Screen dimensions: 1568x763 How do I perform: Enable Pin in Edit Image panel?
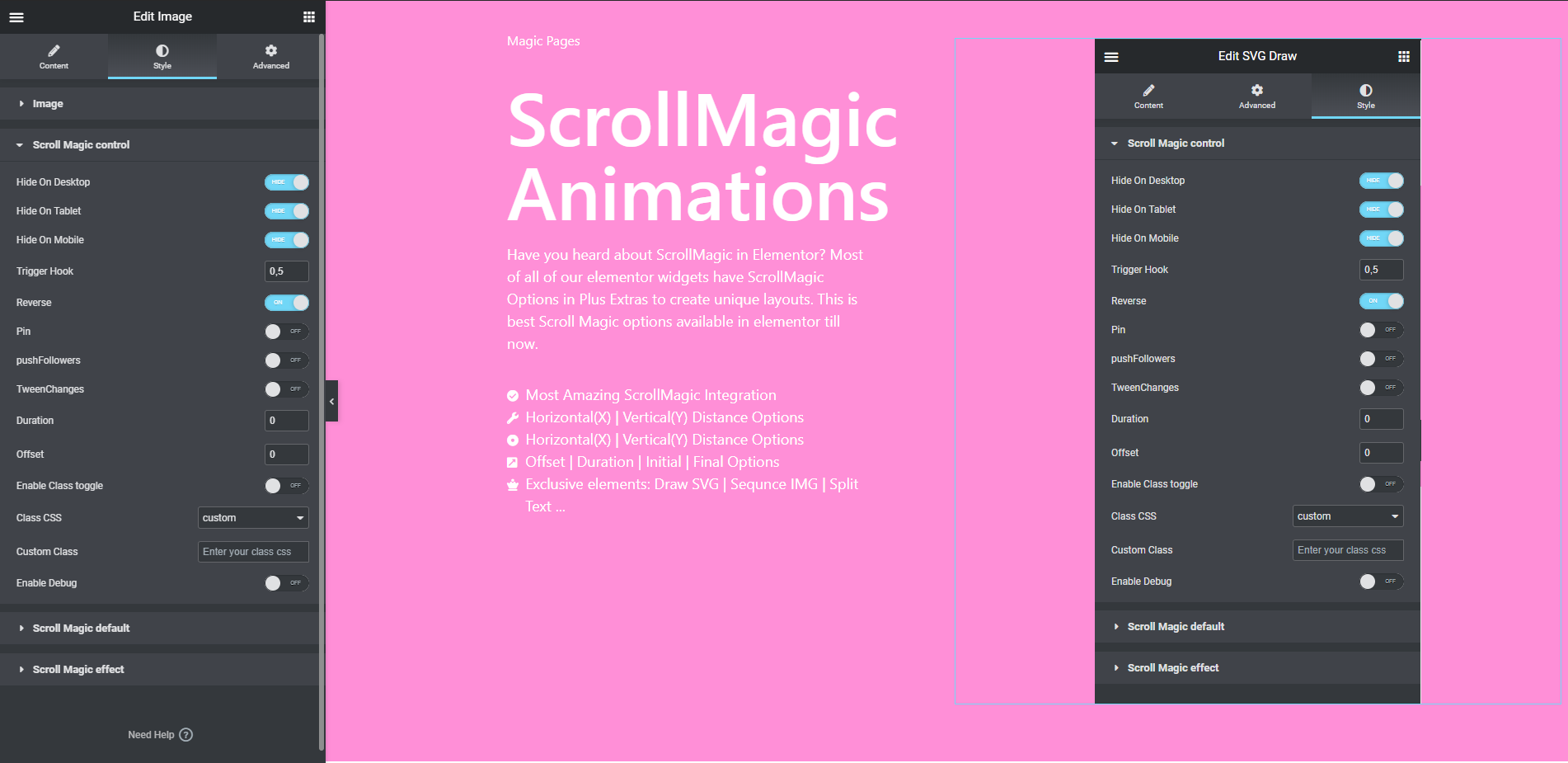click(287, 332)
